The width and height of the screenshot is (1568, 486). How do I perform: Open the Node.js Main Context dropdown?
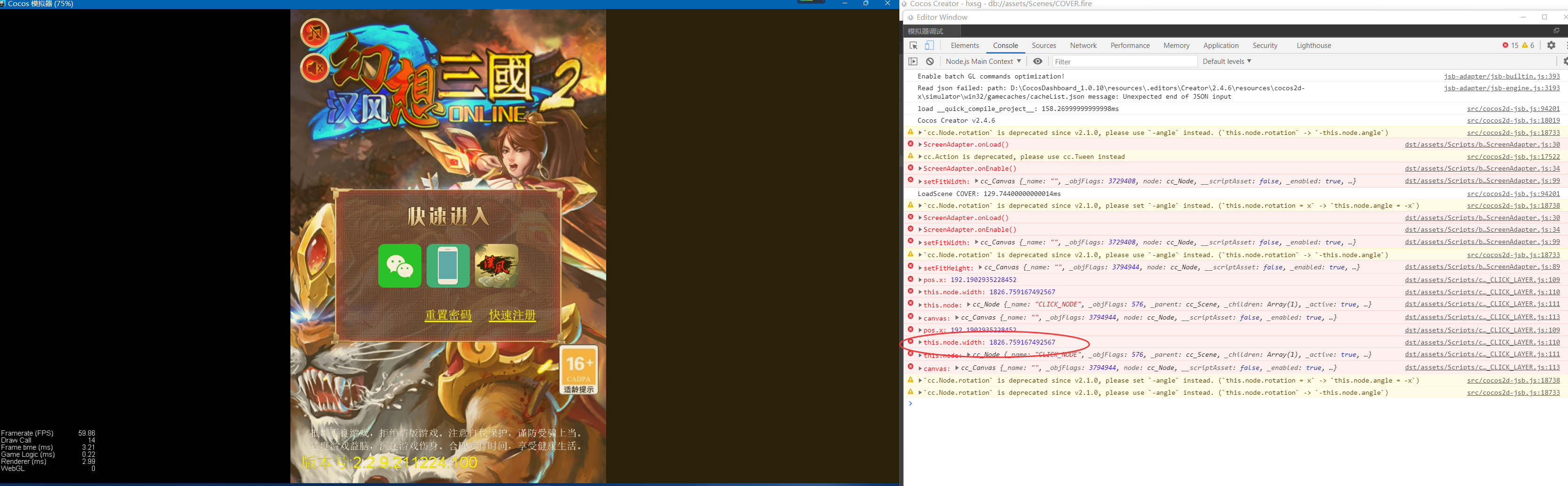click(983, 62)
